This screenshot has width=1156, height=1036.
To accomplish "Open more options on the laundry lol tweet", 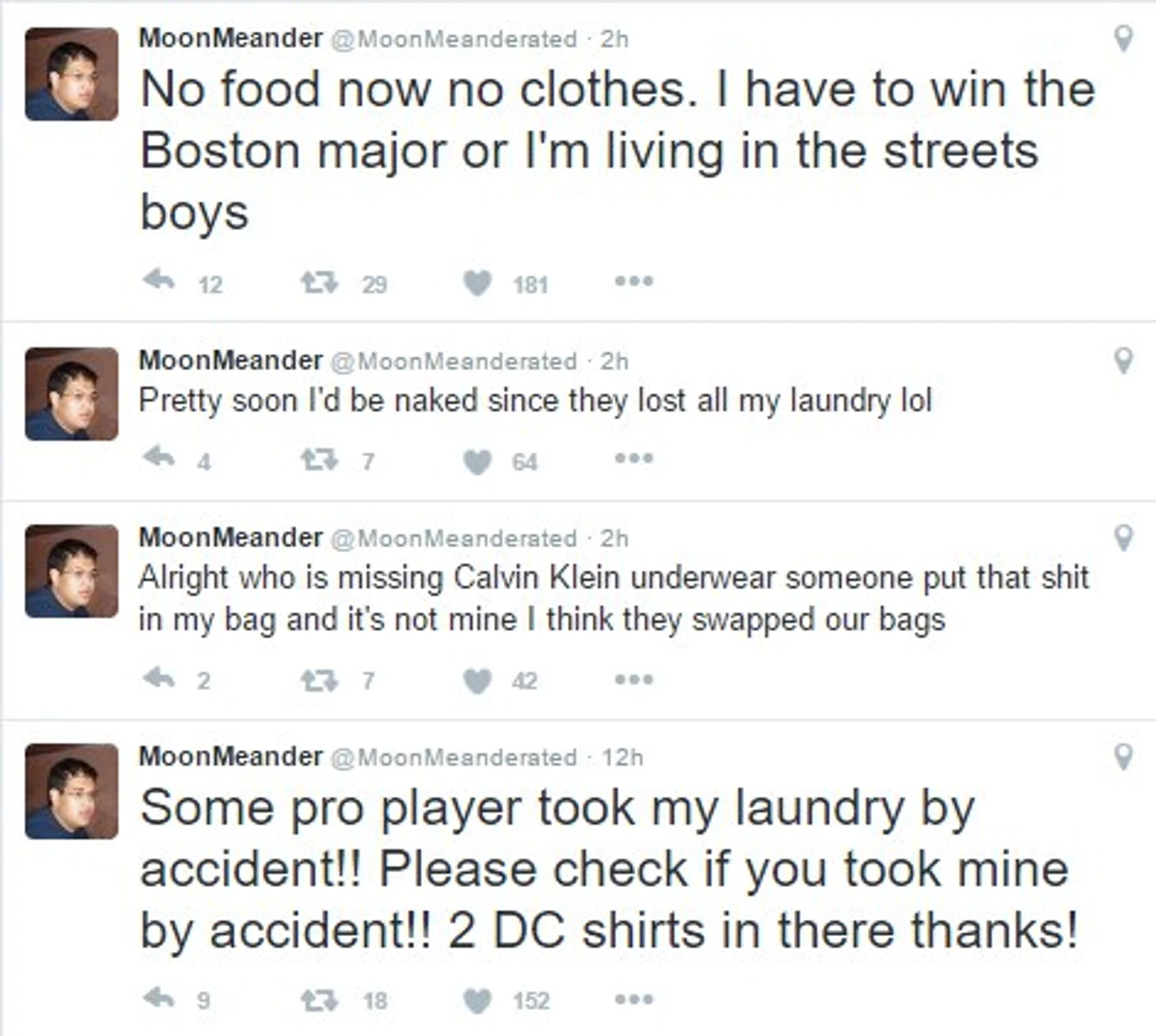I will coord(634,458).
